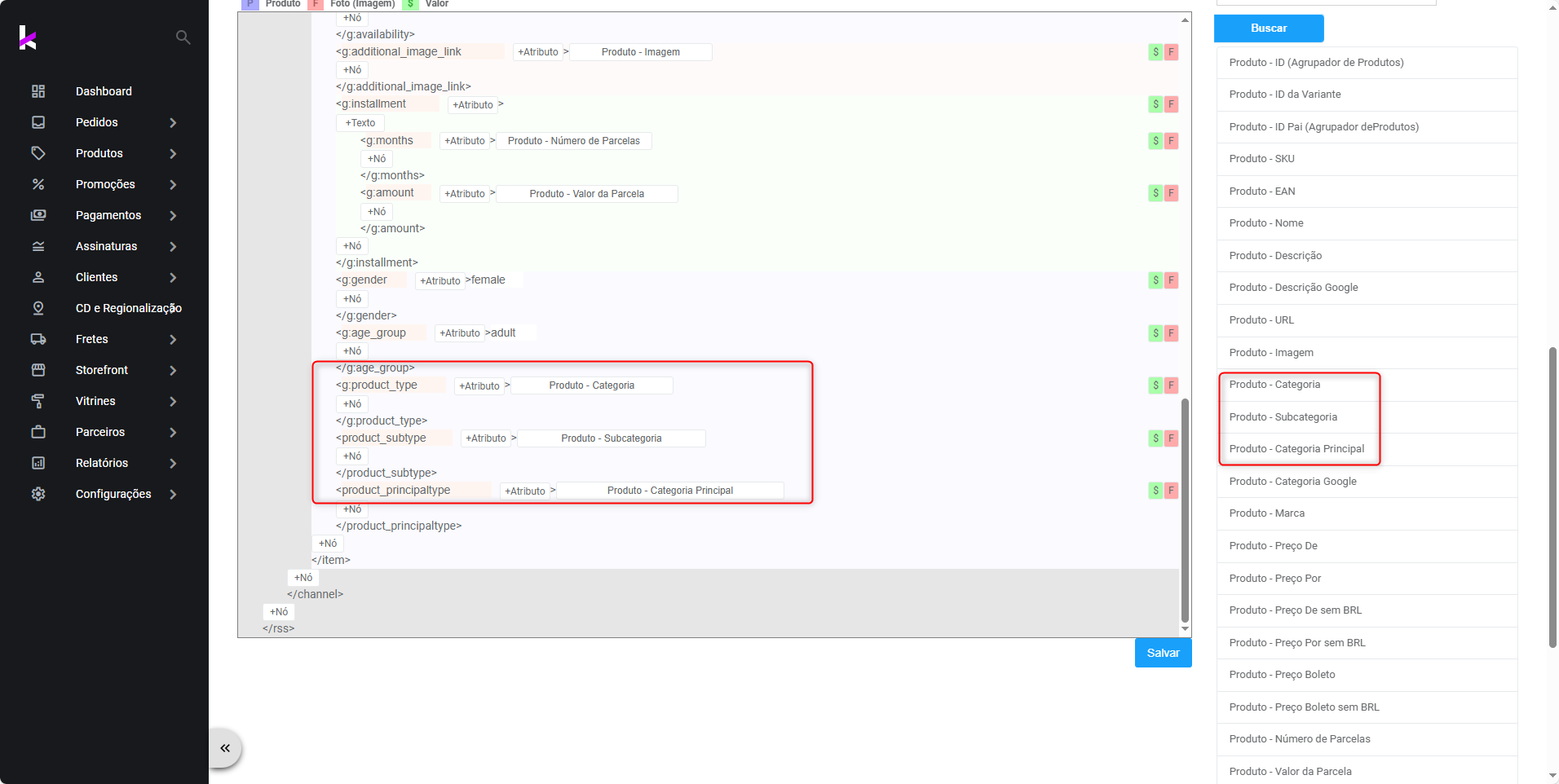Toggle red F marker on g:gender row

click(1171, 280)
